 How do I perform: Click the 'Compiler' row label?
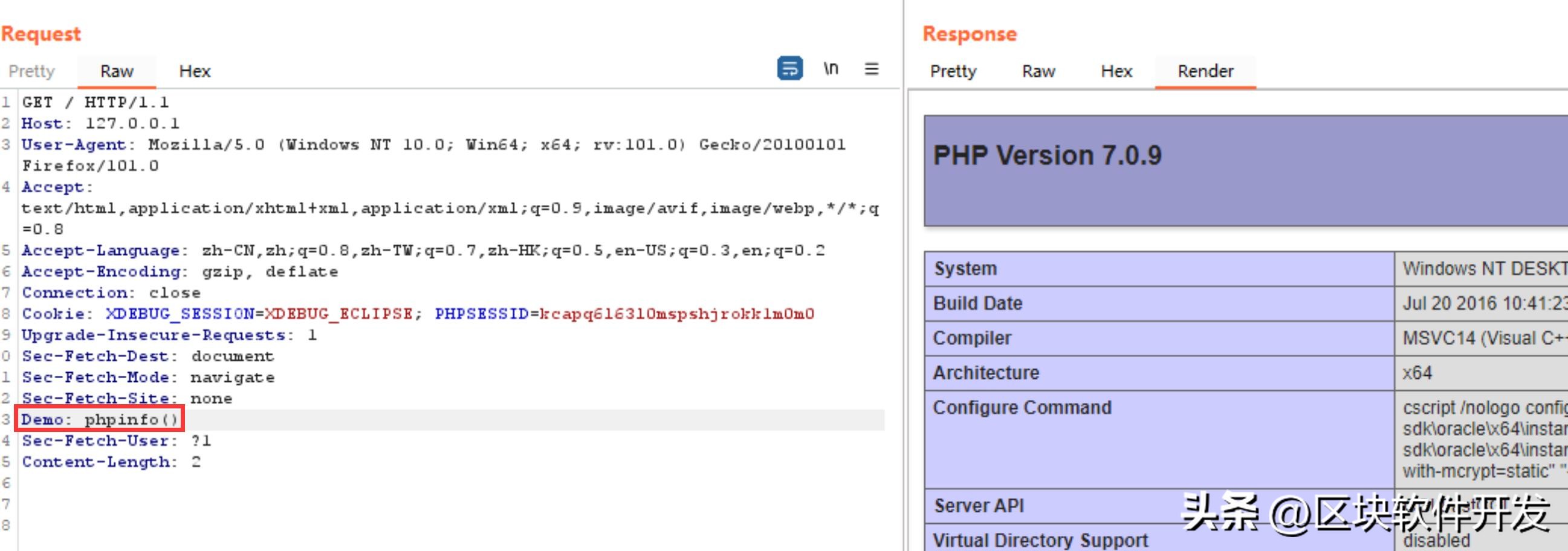(x=972, y=338)
